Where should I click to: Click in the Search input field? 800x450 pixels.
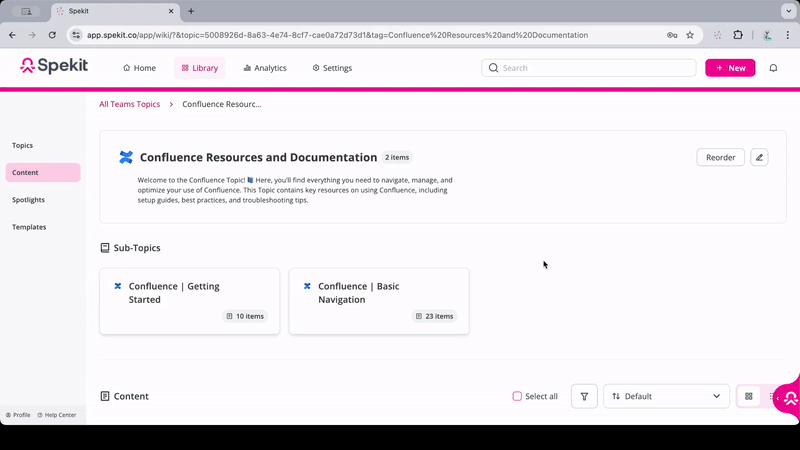point(589,68)
